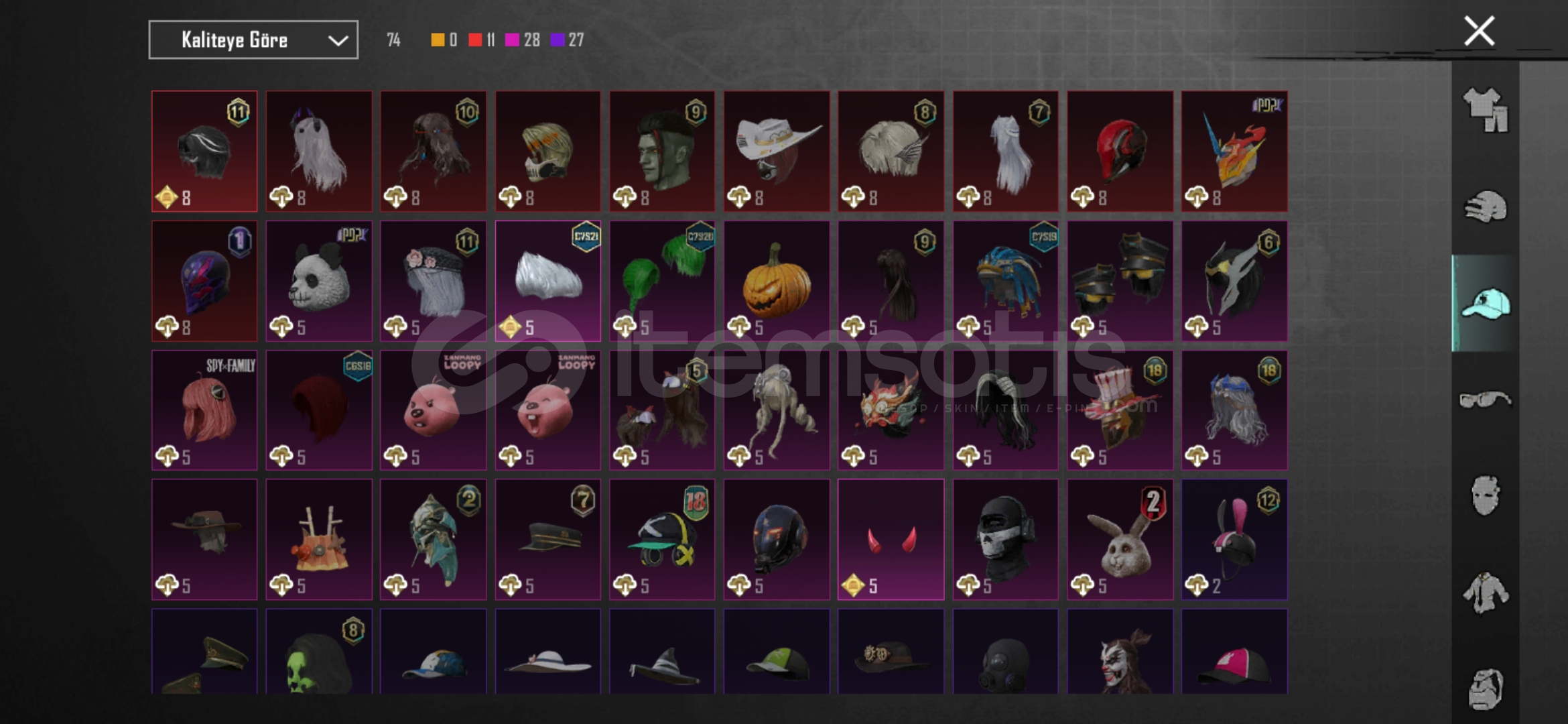The height and width of the screenshot is (724, 1568).
Task: Choose the white rabbit head mask item
Action: pyautogui.click(x=1120, y=540)
